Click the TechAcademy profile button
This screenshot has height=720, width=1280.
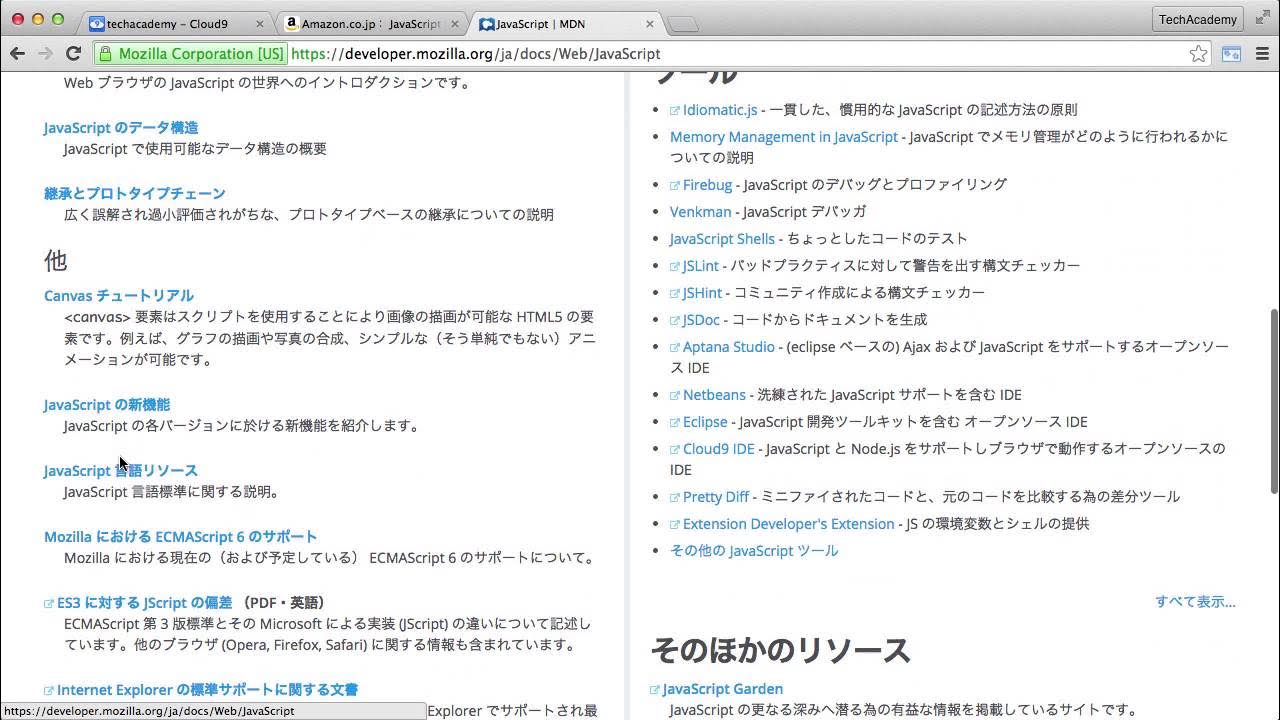(1198, 19)
